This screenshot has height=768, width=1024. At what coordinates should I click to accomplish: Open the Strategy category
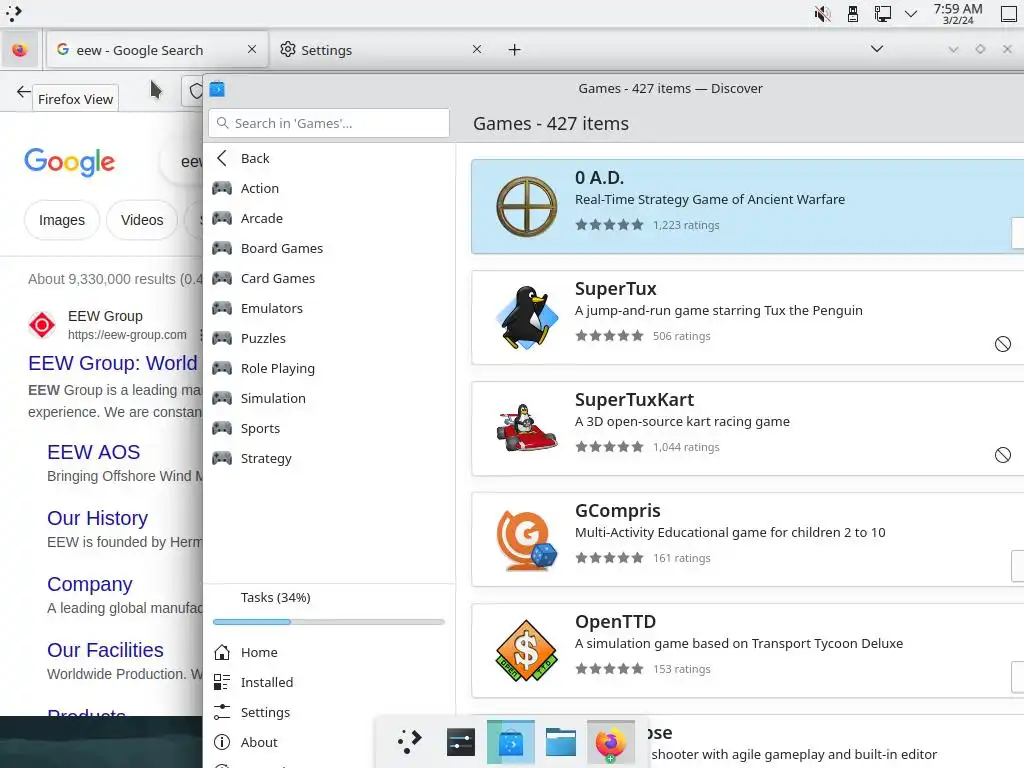(x=328, y=458)
